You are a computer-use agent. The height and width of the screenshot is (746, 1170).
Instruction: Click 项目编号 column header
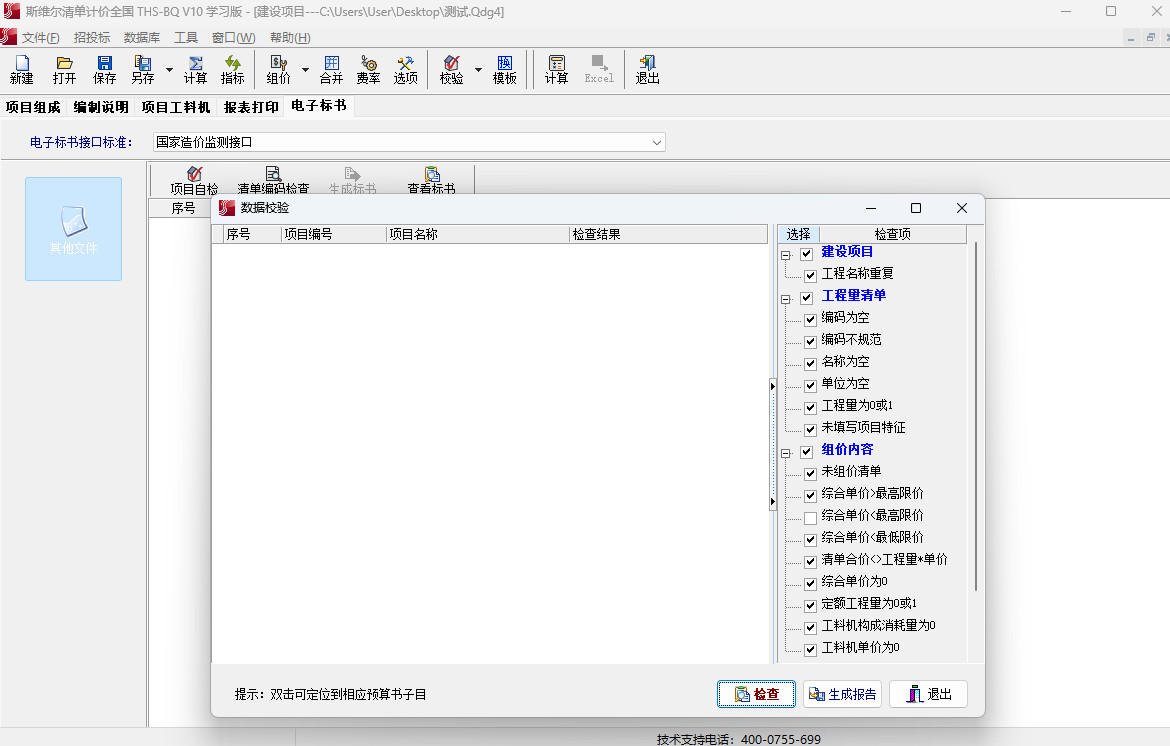click(334, 234)
